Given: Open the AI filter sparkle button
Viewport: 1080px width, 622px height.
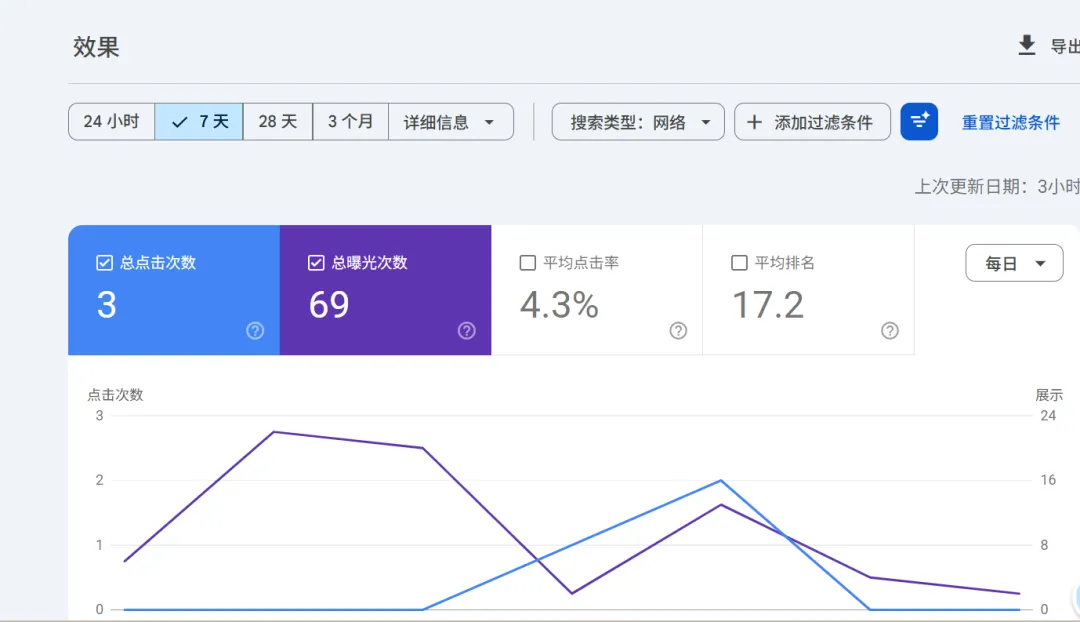Looking at the screenshot, I should [x=919, y=122].
